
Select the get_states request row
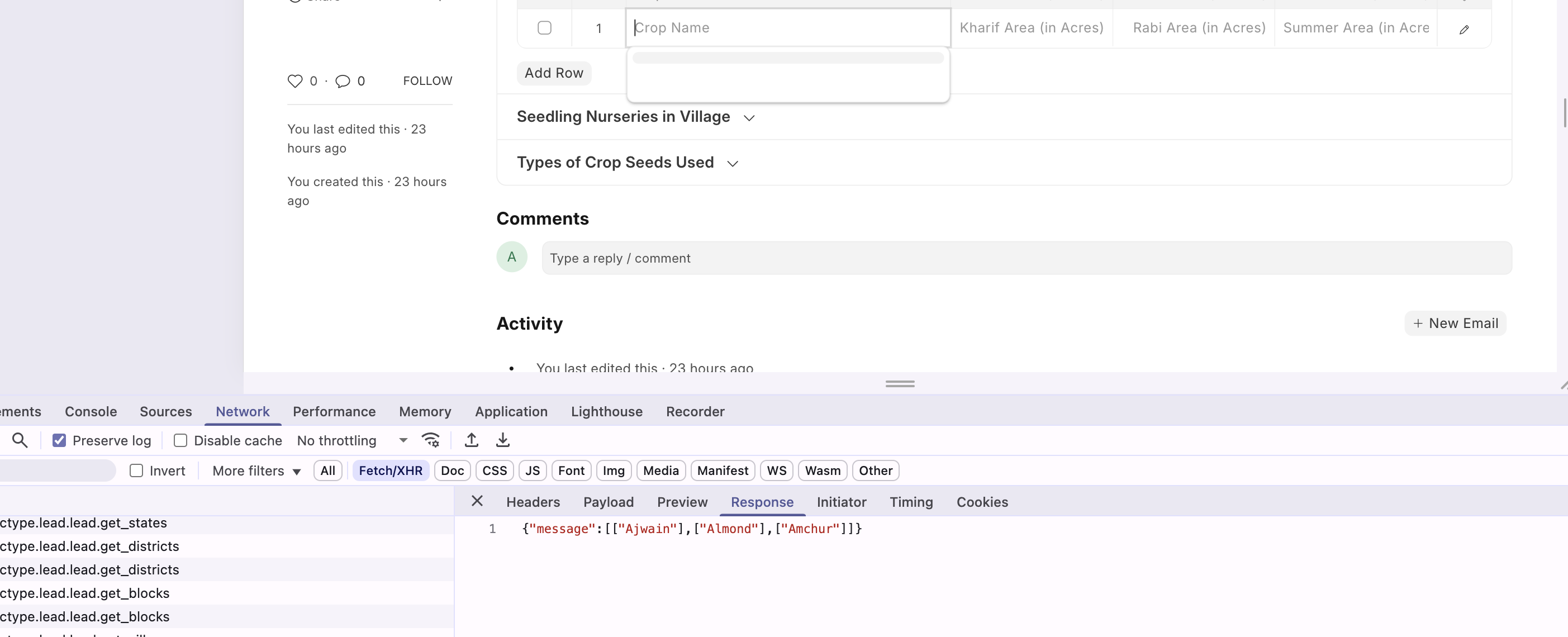[226, 522]
